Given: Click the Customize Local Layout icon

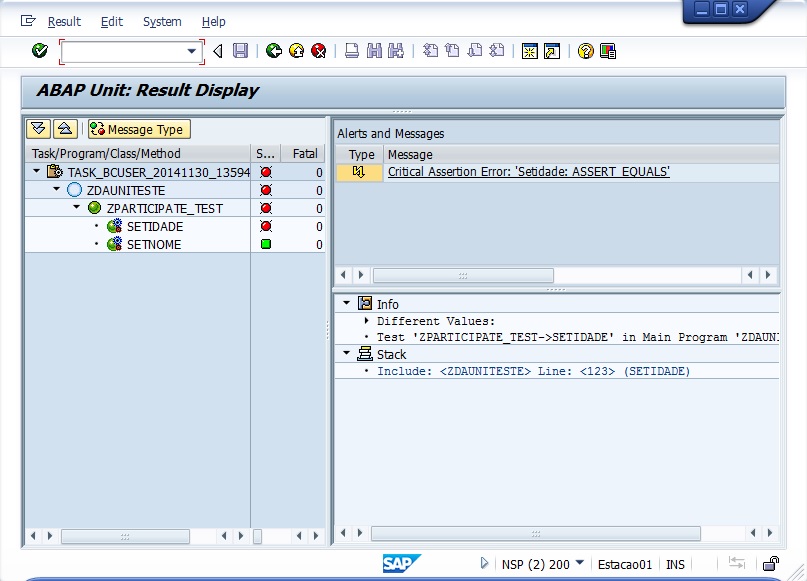Looking at the screenshot, I should [x=608, y=51].
